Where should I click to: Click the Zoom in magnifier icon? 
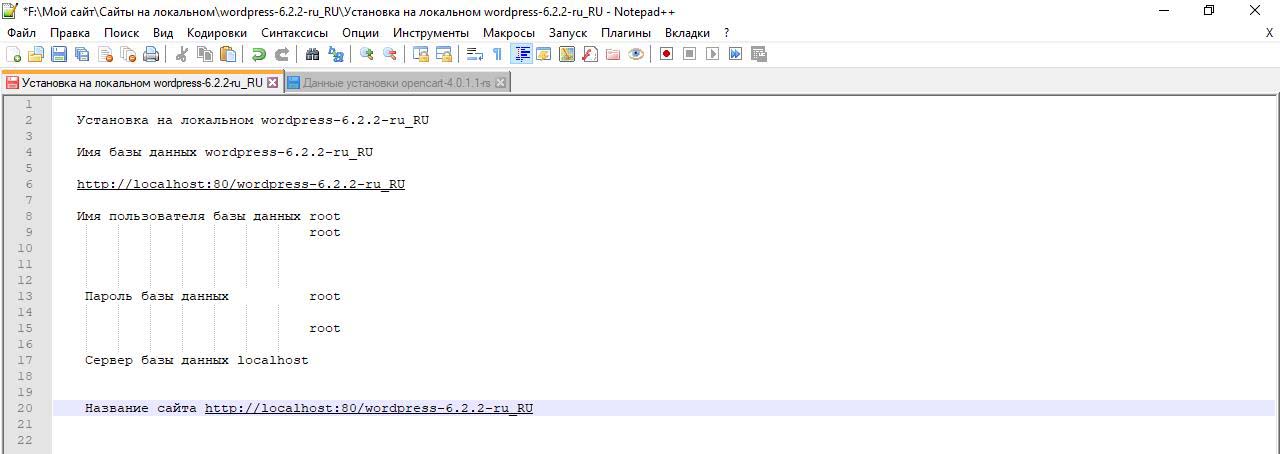tap(367, 54)
